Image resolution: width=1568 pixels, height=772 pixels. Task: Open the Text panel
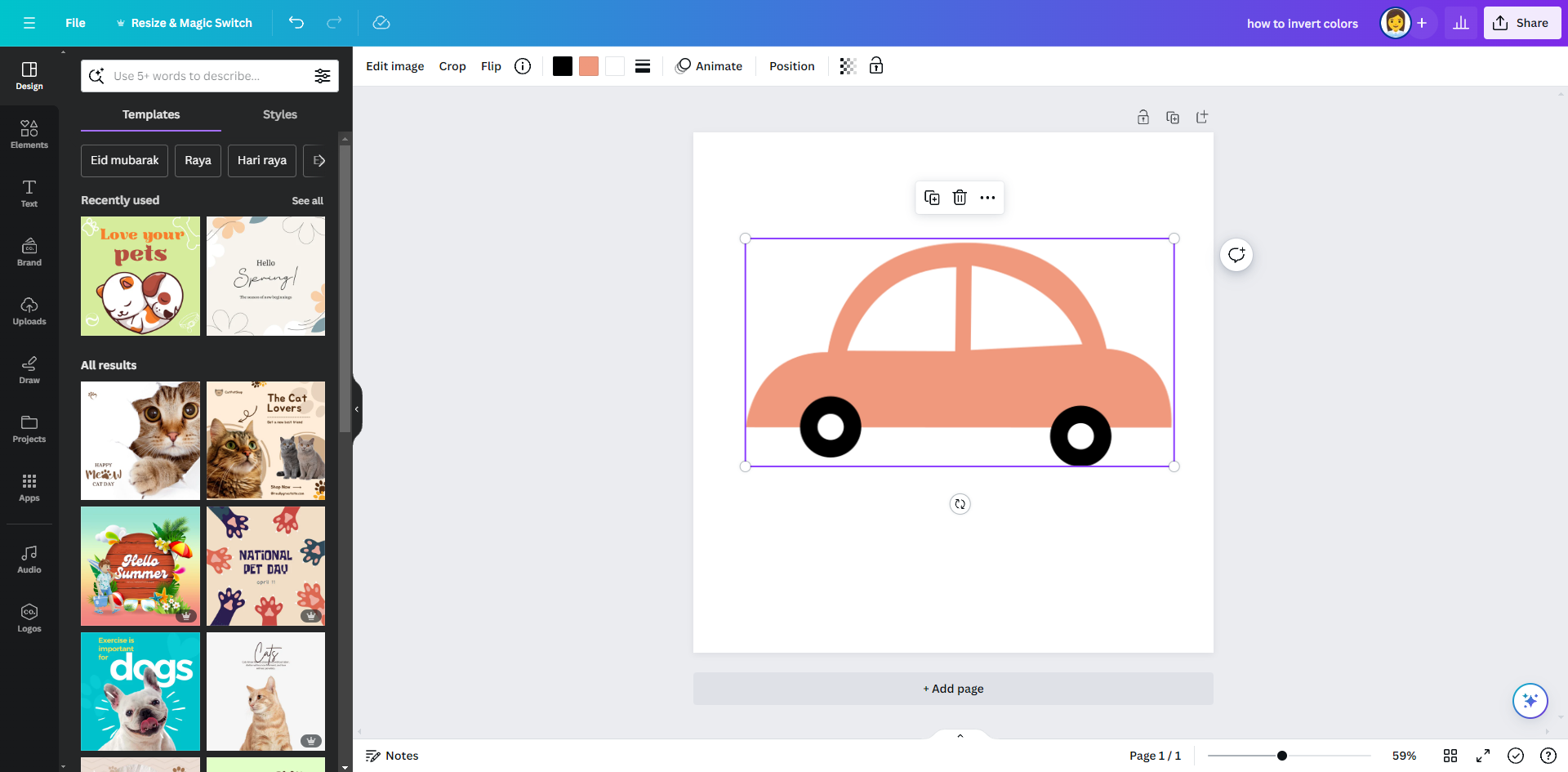(29, 194)
